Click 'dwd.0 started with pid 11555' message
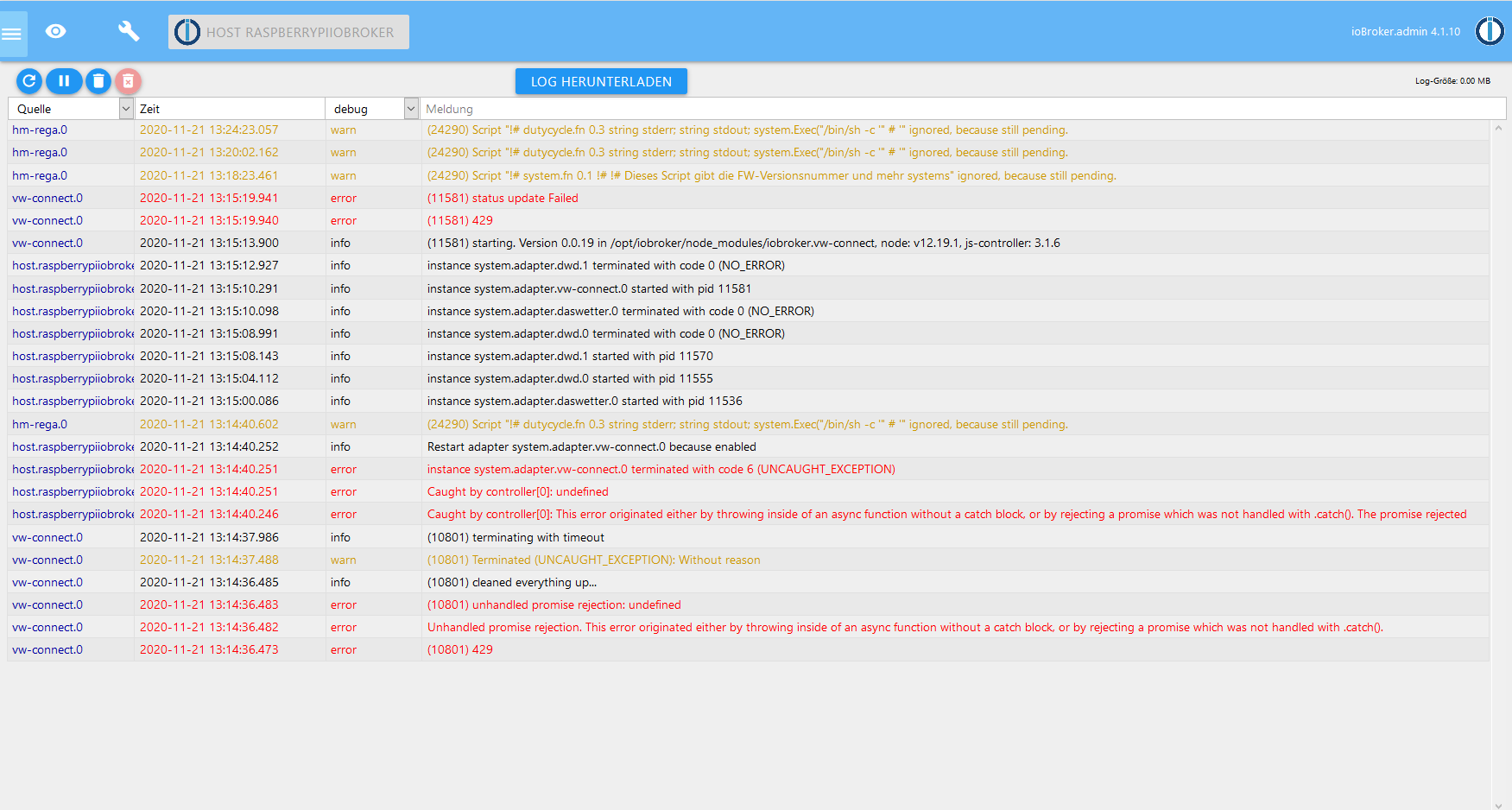Image resolution: width=1512 pixels, height=810 pixels. [570, 378]
